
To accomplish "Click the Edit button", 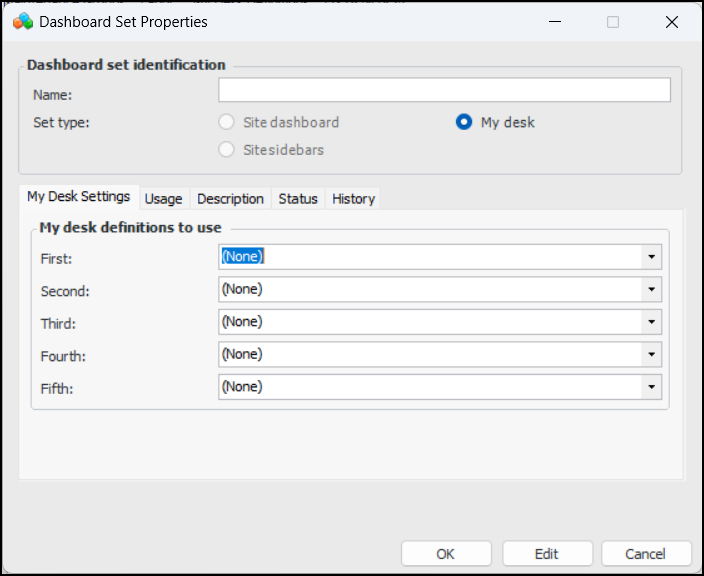I will click(547, 554).
